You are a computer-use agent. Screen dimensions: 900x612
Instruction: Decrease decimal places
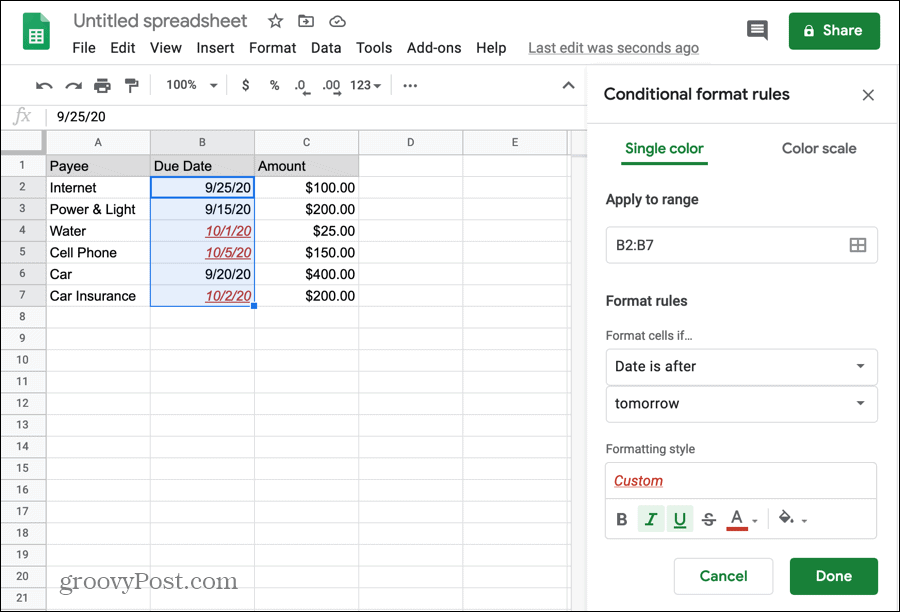click(x=302, y=85)
